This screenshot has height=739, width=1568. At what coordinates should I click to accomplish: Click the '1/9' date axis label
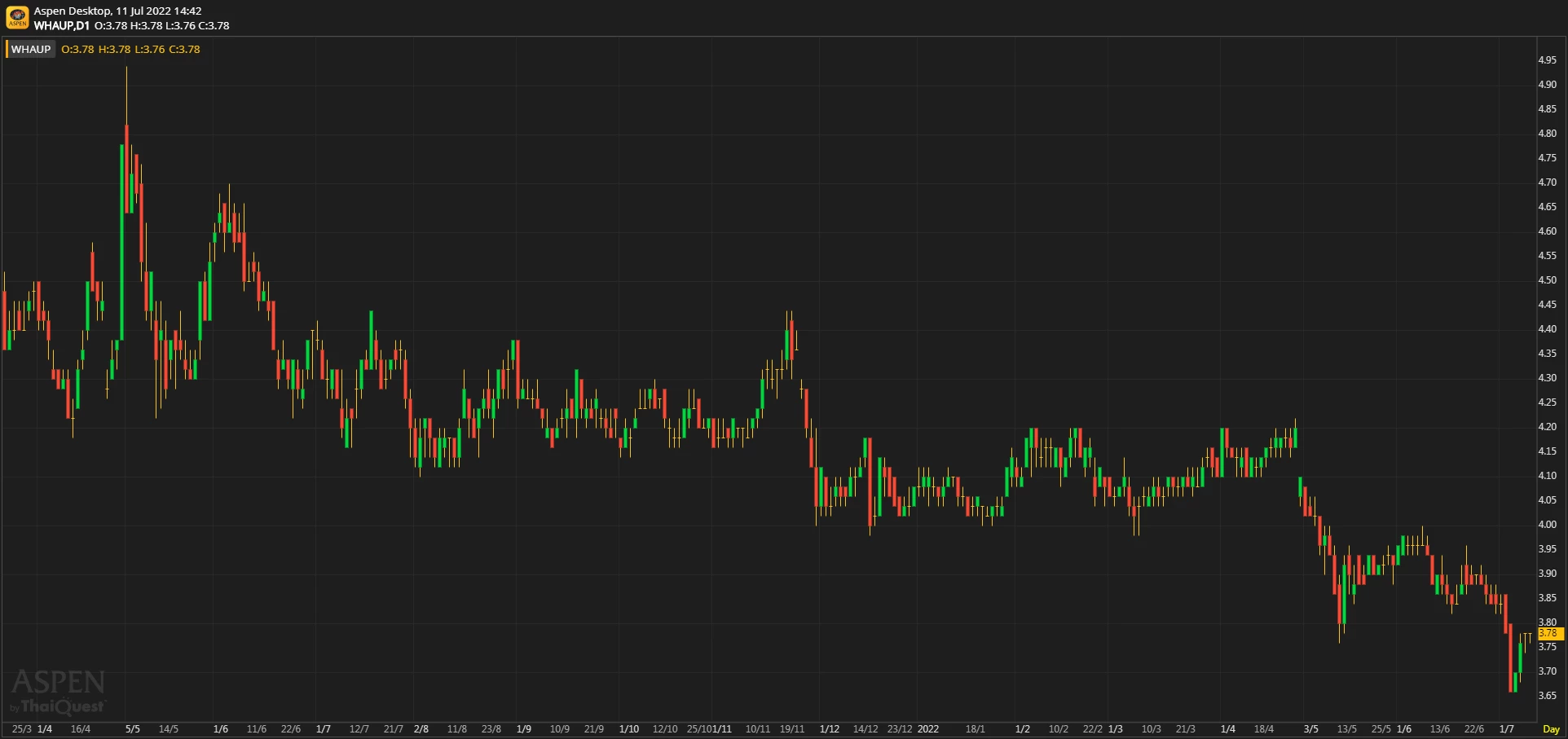click(x=524, y=729)
